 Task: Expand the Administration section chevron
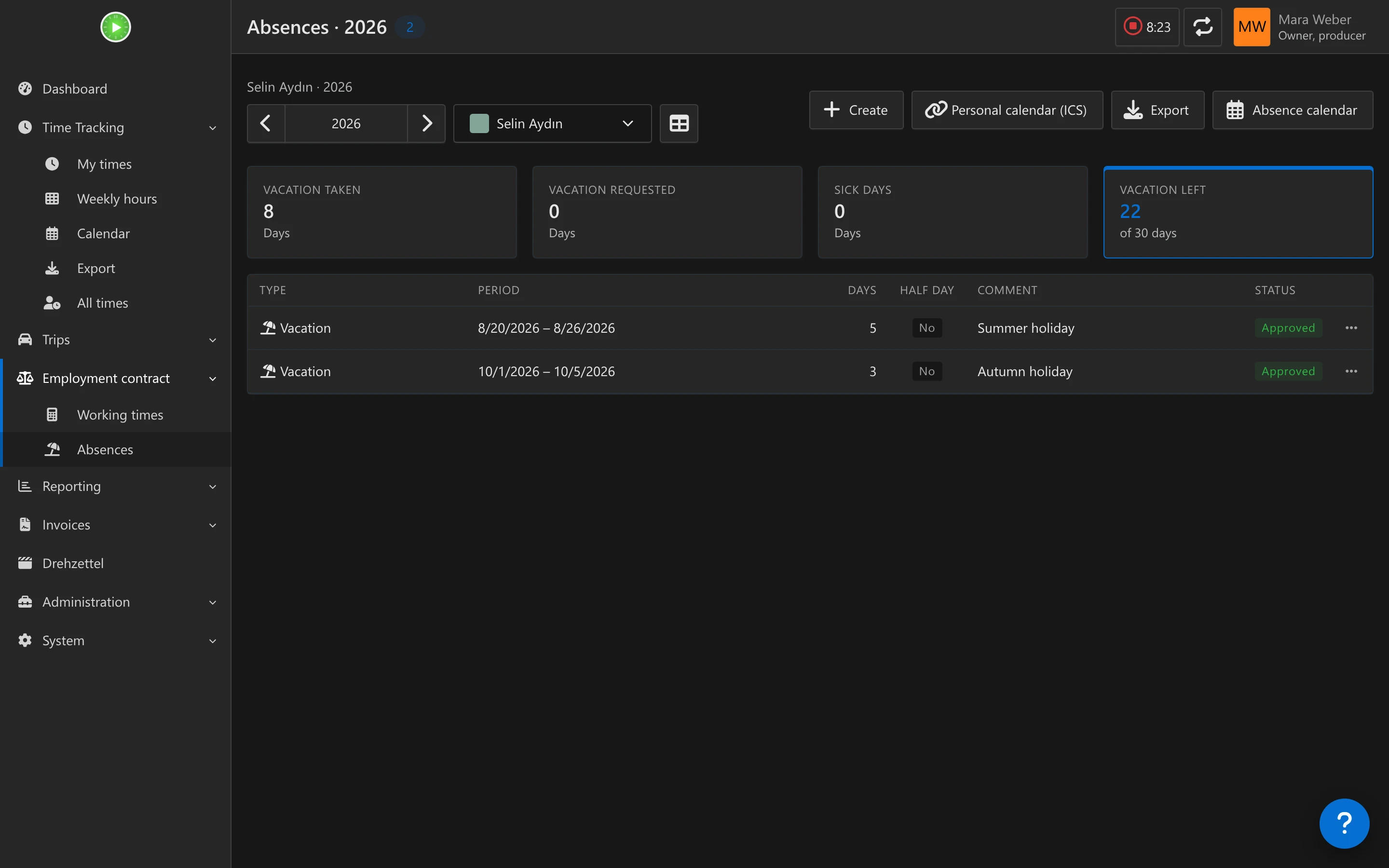tap(212, 602)
